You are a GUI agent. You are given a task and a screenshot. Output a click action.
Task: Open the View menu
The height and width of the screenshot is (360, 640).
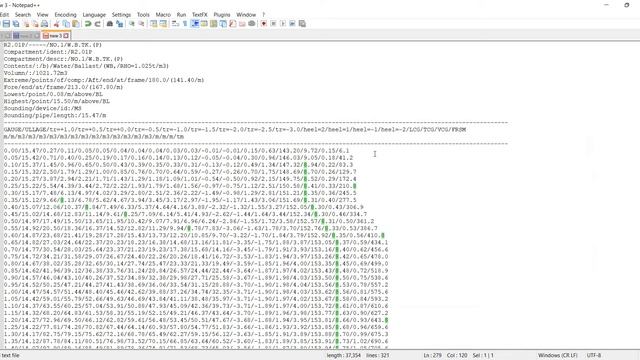point(42,15)
